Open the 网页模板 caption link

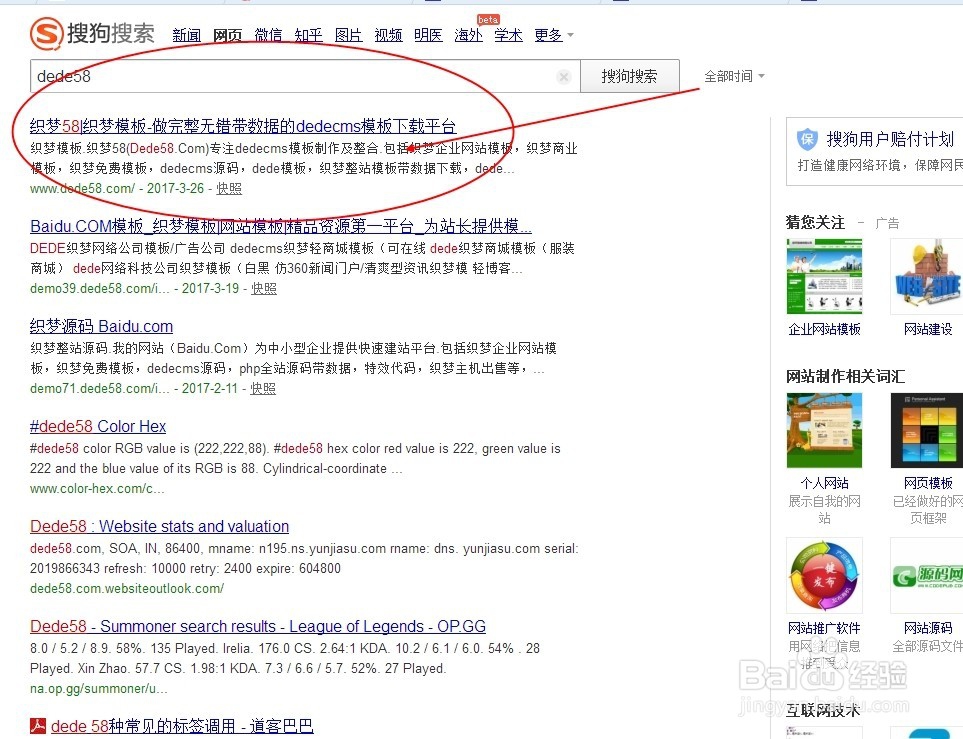[928, 483]
